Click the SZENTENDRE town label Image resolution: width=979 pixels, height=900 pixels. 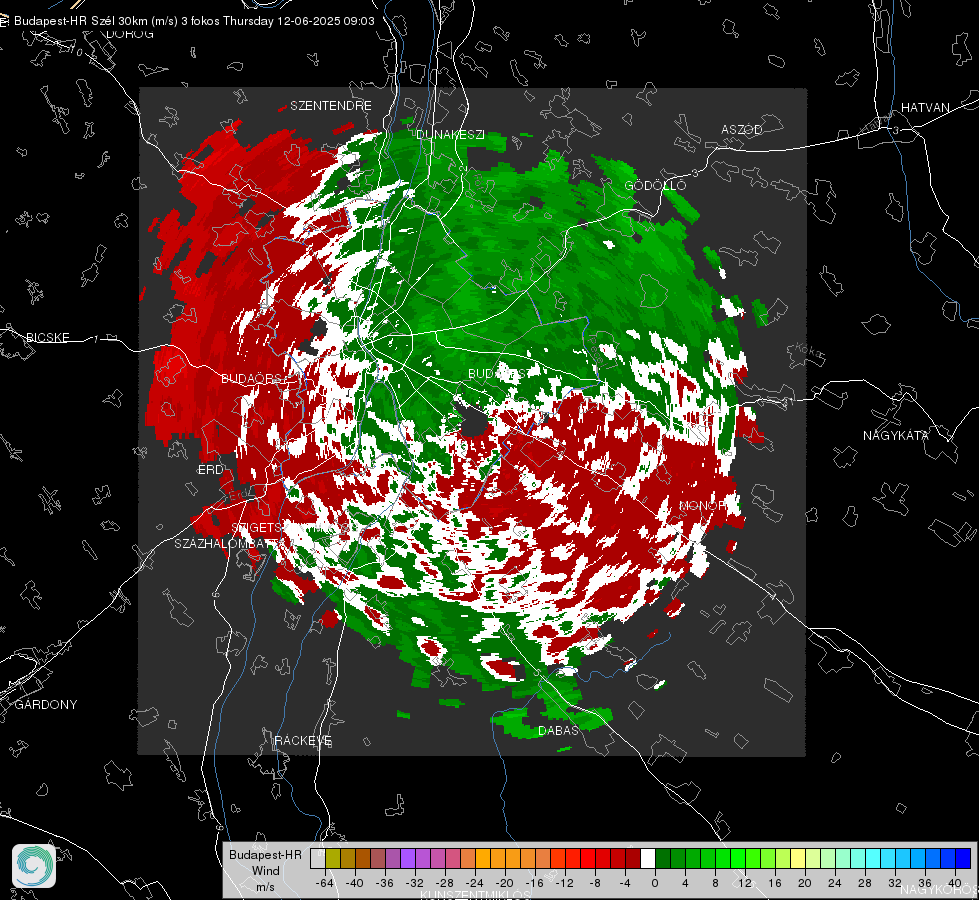[331, 106]
